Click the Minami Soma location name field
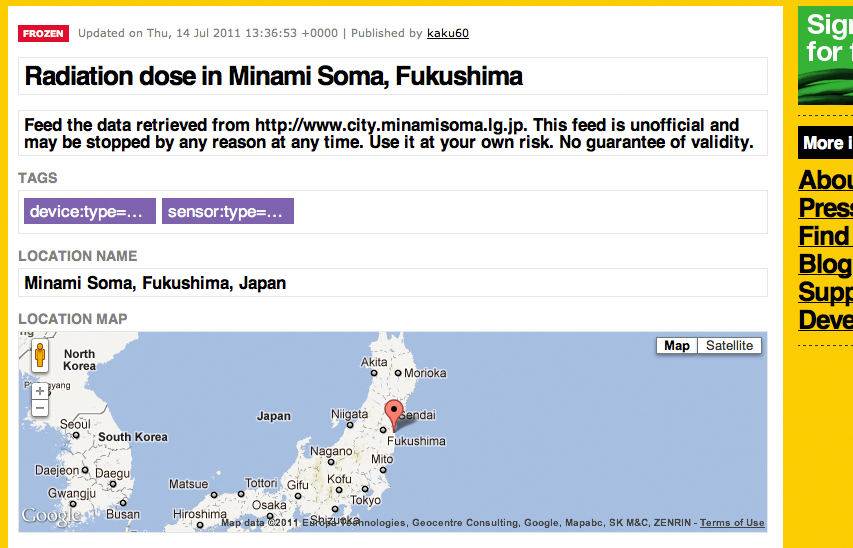The width and height of the screenshot is (853, 548). 393,282
